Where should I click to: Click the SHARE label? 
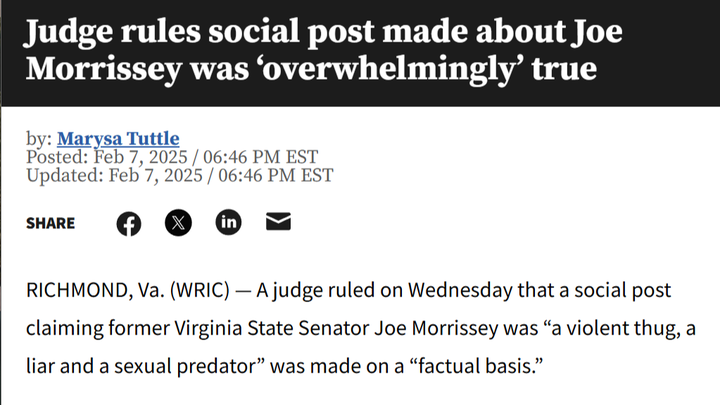50,223
